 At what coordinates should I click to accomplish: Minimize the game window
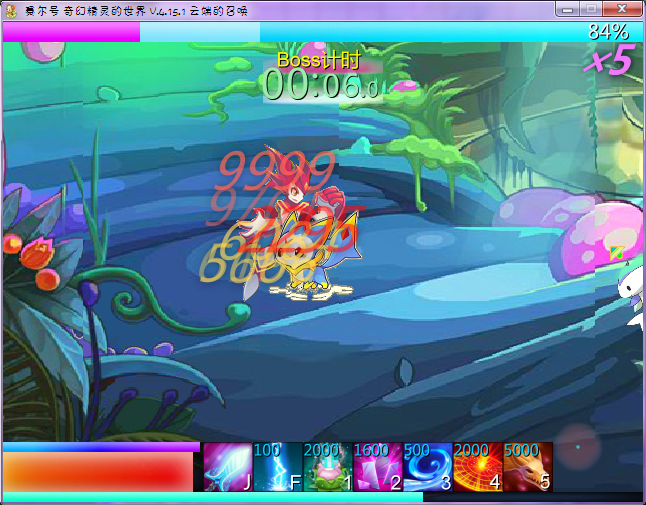[x=567, y=9]
